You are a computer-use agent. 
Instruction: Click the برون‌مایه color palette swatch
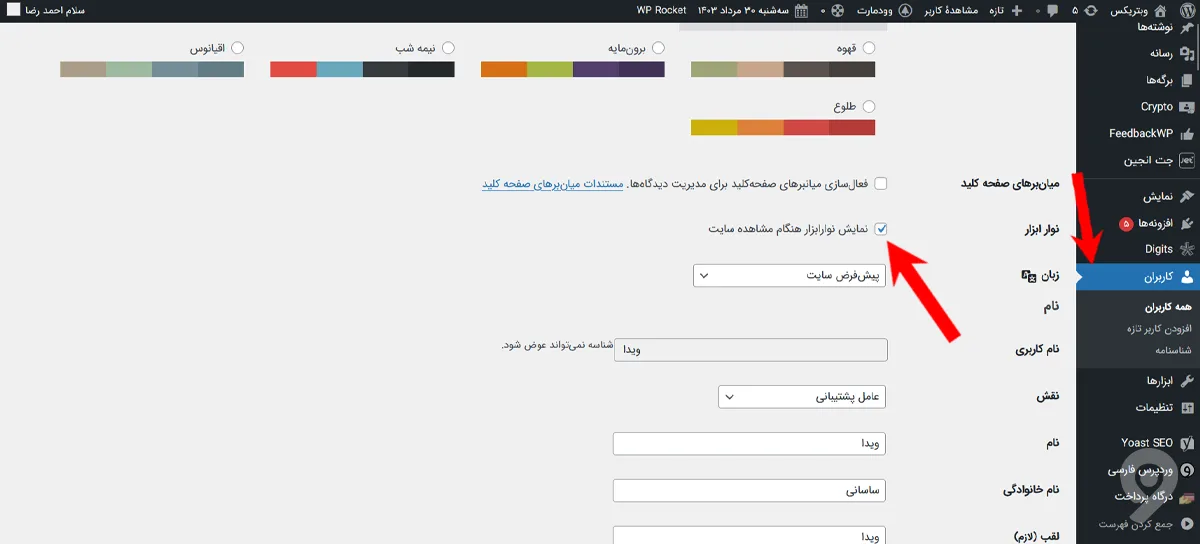(573, 69)
